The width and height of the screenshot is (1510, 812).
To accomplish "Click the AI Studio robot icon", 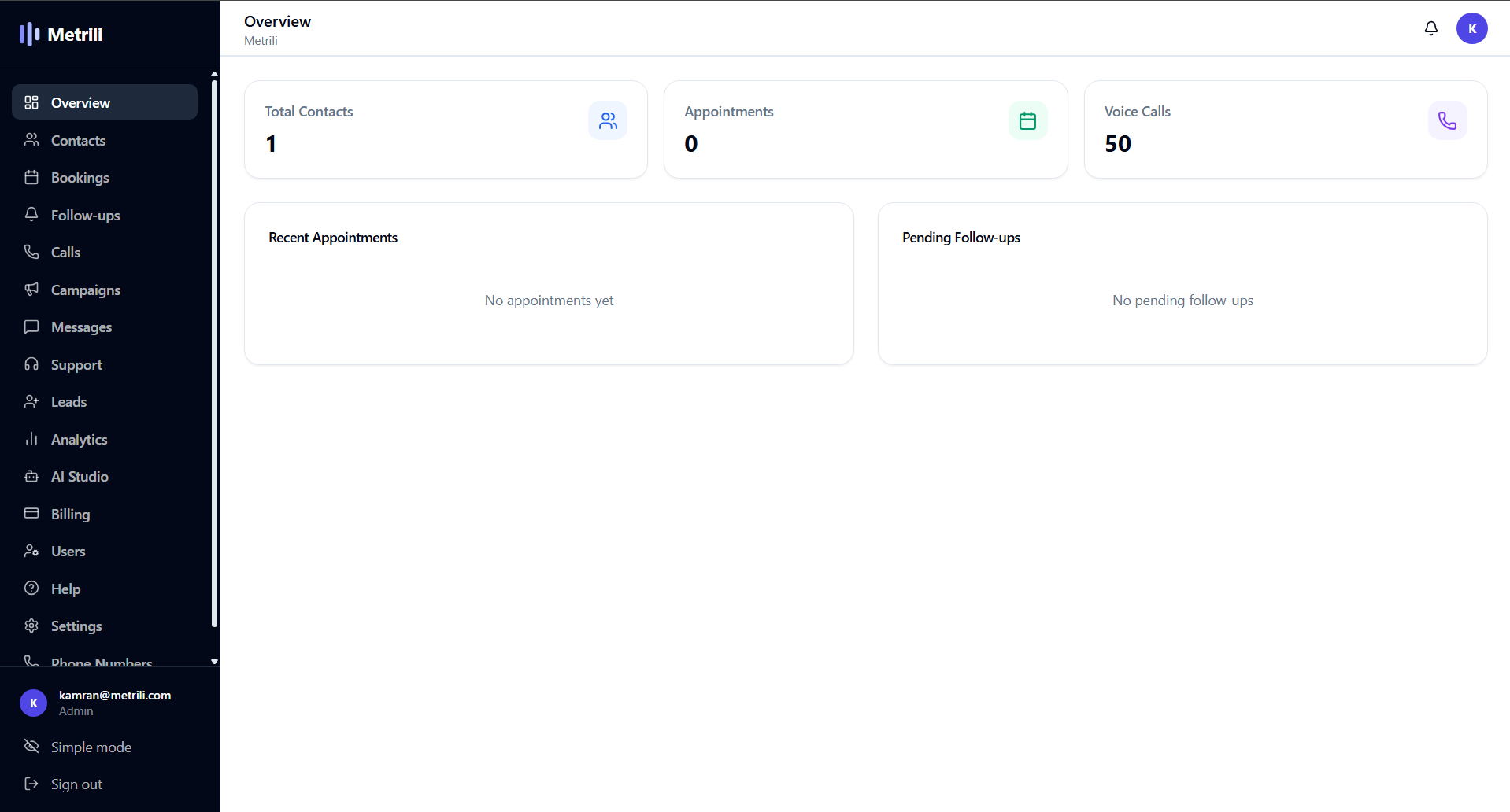I will pyautogui.click(x=31, y=476).
